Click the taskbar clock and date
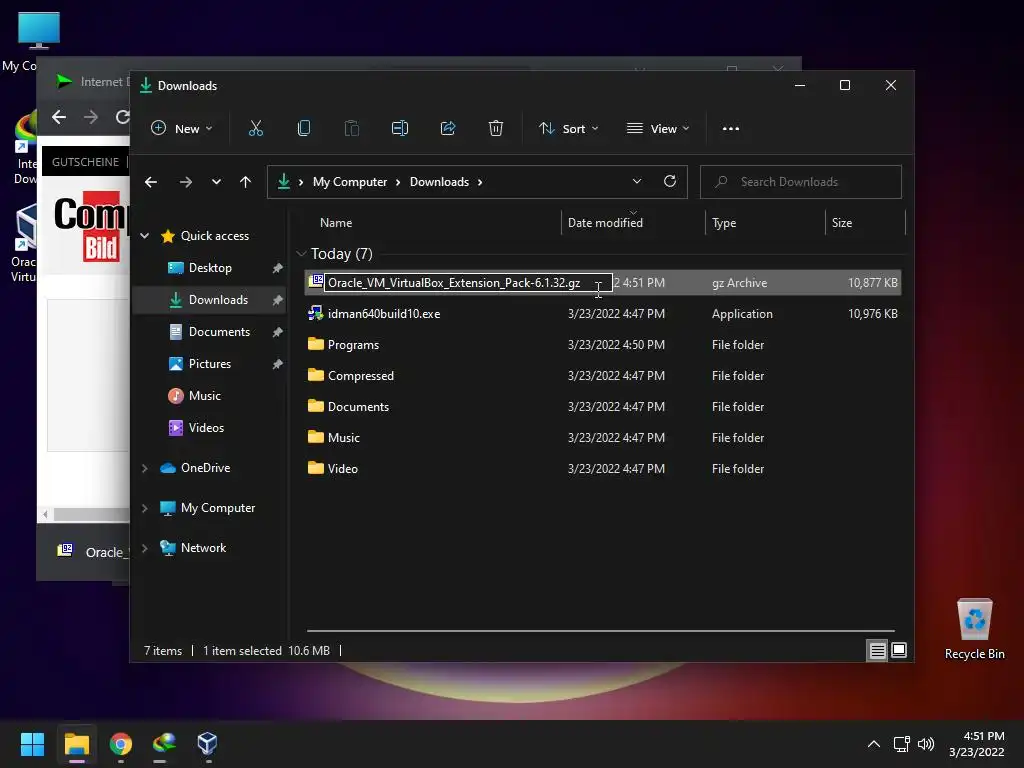Viewport: 1024px width, 768px height. coord(977,744)
